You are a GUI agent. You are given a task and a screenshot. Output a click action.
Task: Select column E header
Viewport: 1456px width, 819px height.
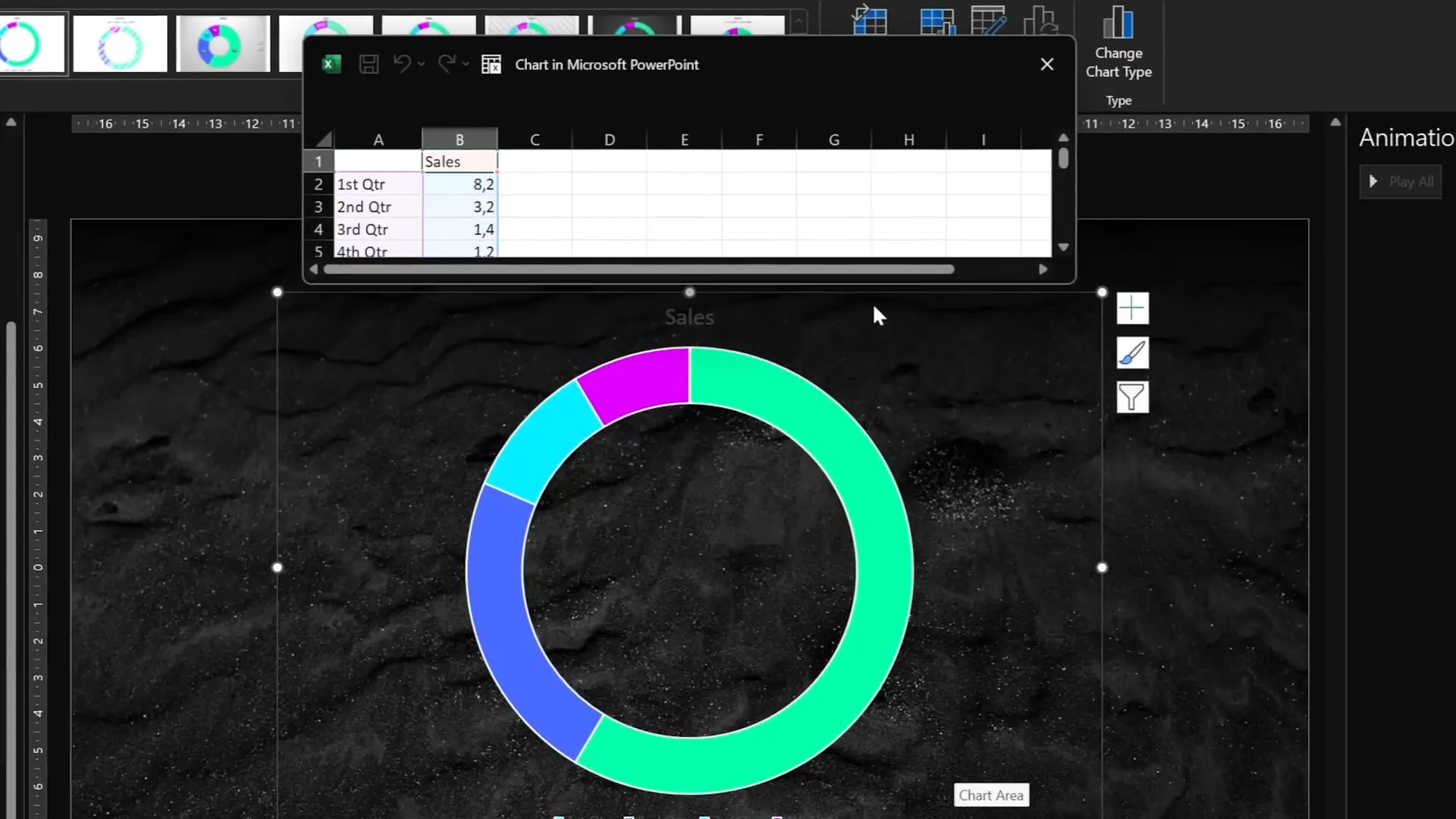684,140
